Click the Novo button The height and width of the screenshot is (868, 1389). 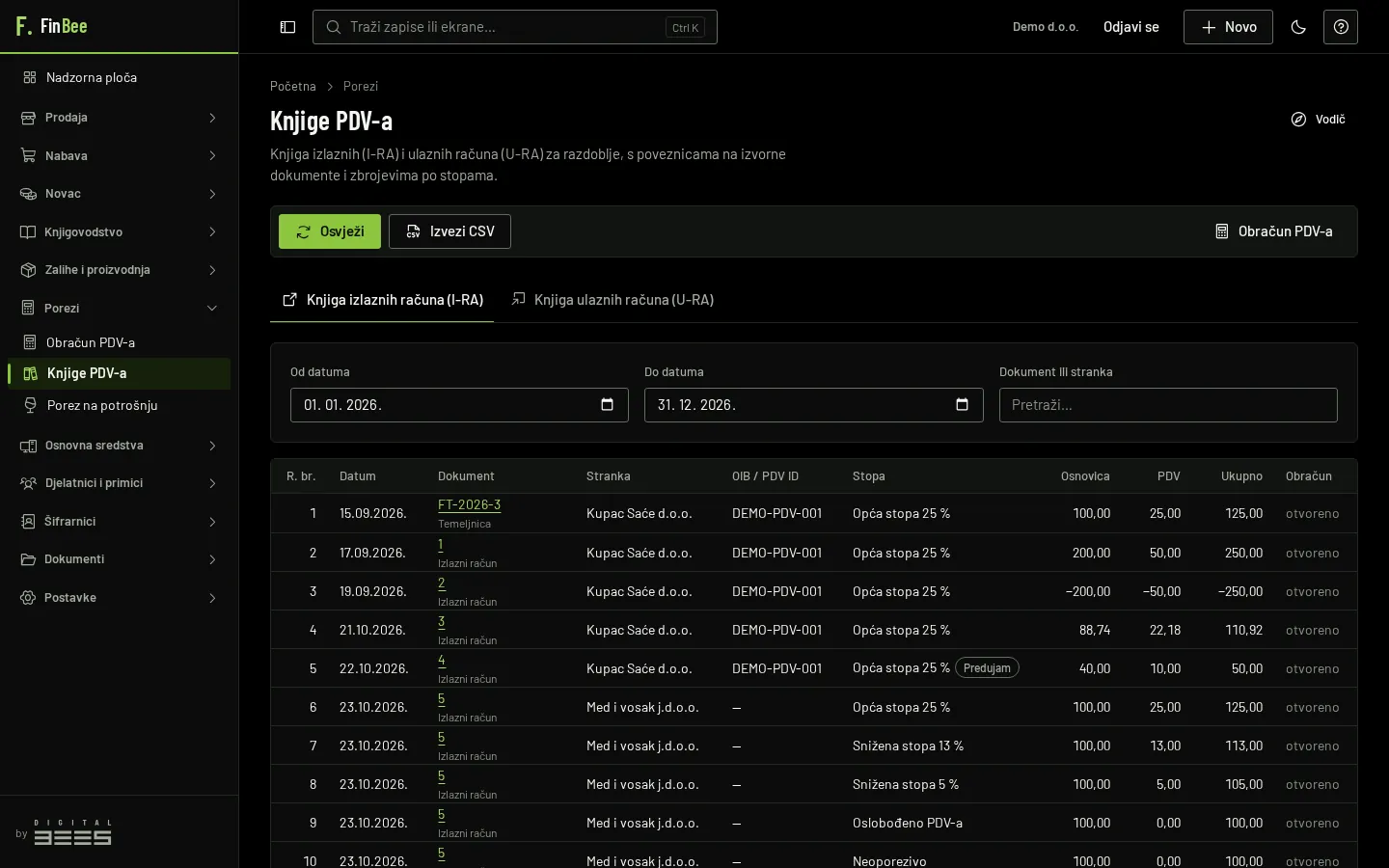[x=1228, y=27]
